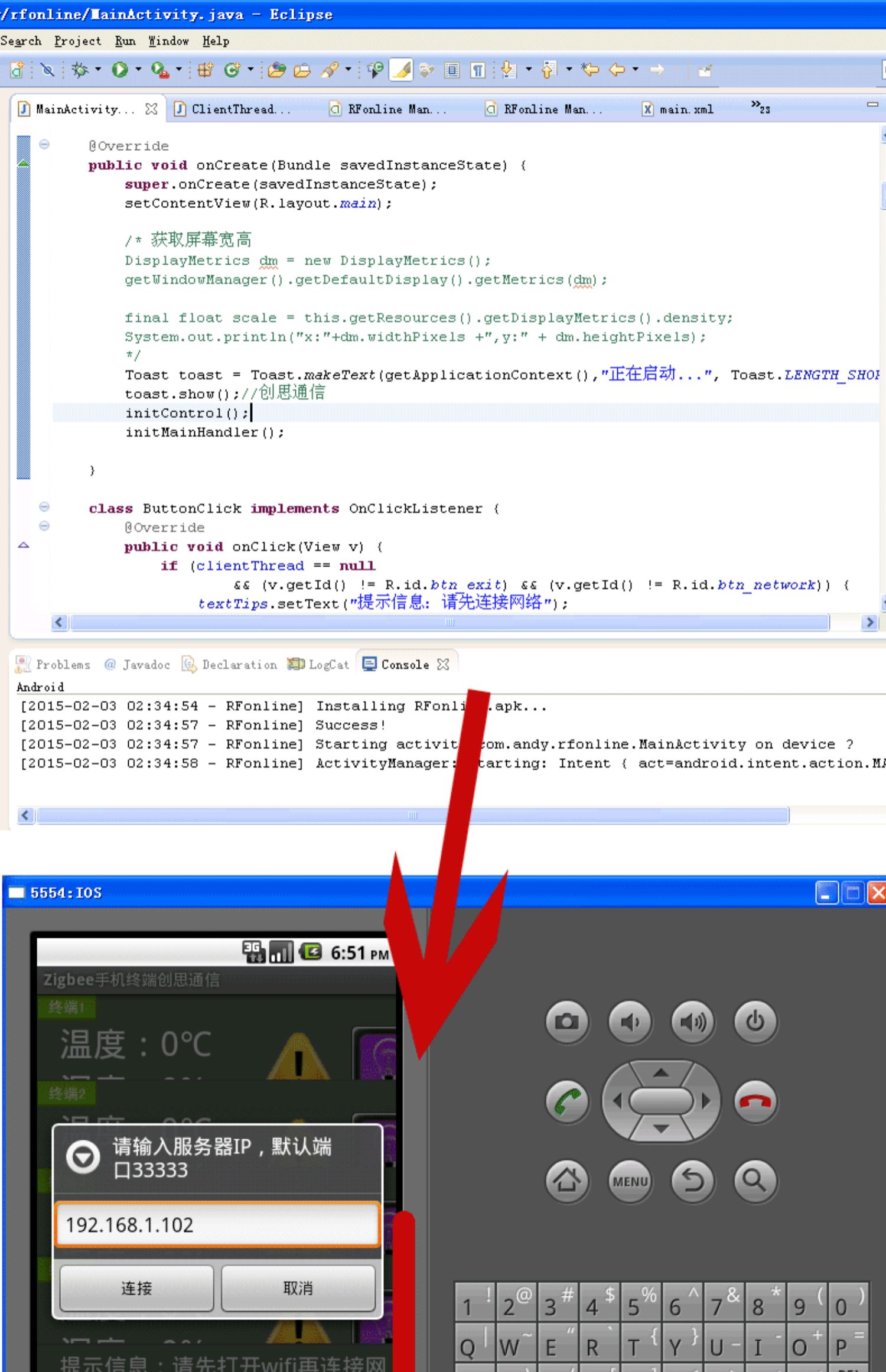Close the Console view tab
Screen dimensions: 886x1372
pos(443,664)
